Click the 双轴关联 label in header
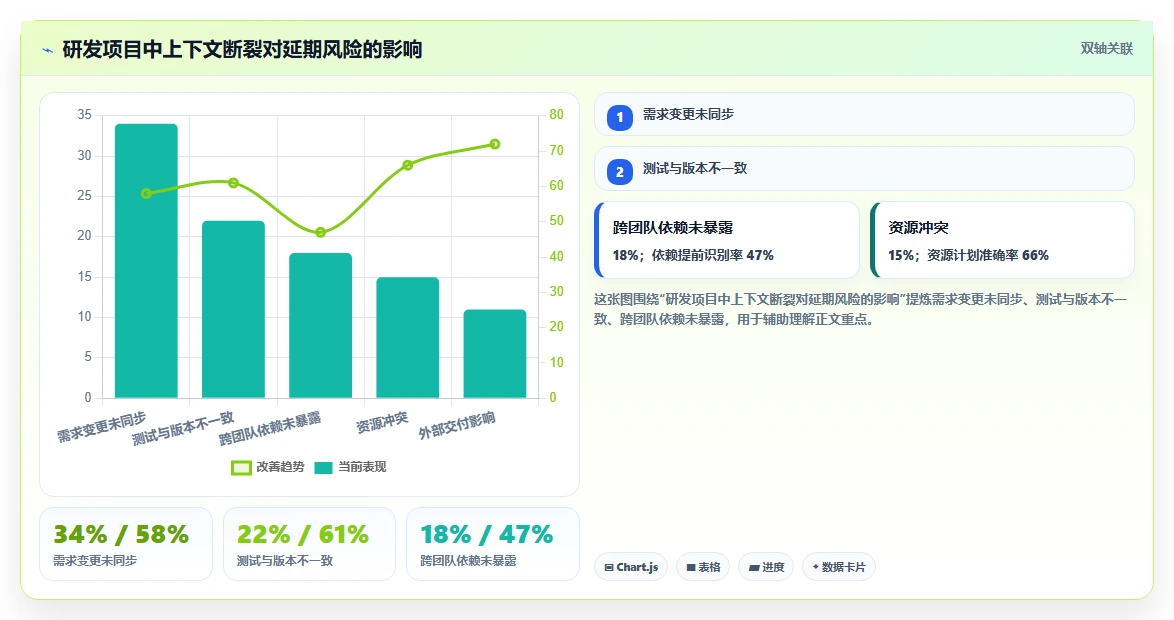Screen dimensions: 1174x620 click(x=1107, y=49)
